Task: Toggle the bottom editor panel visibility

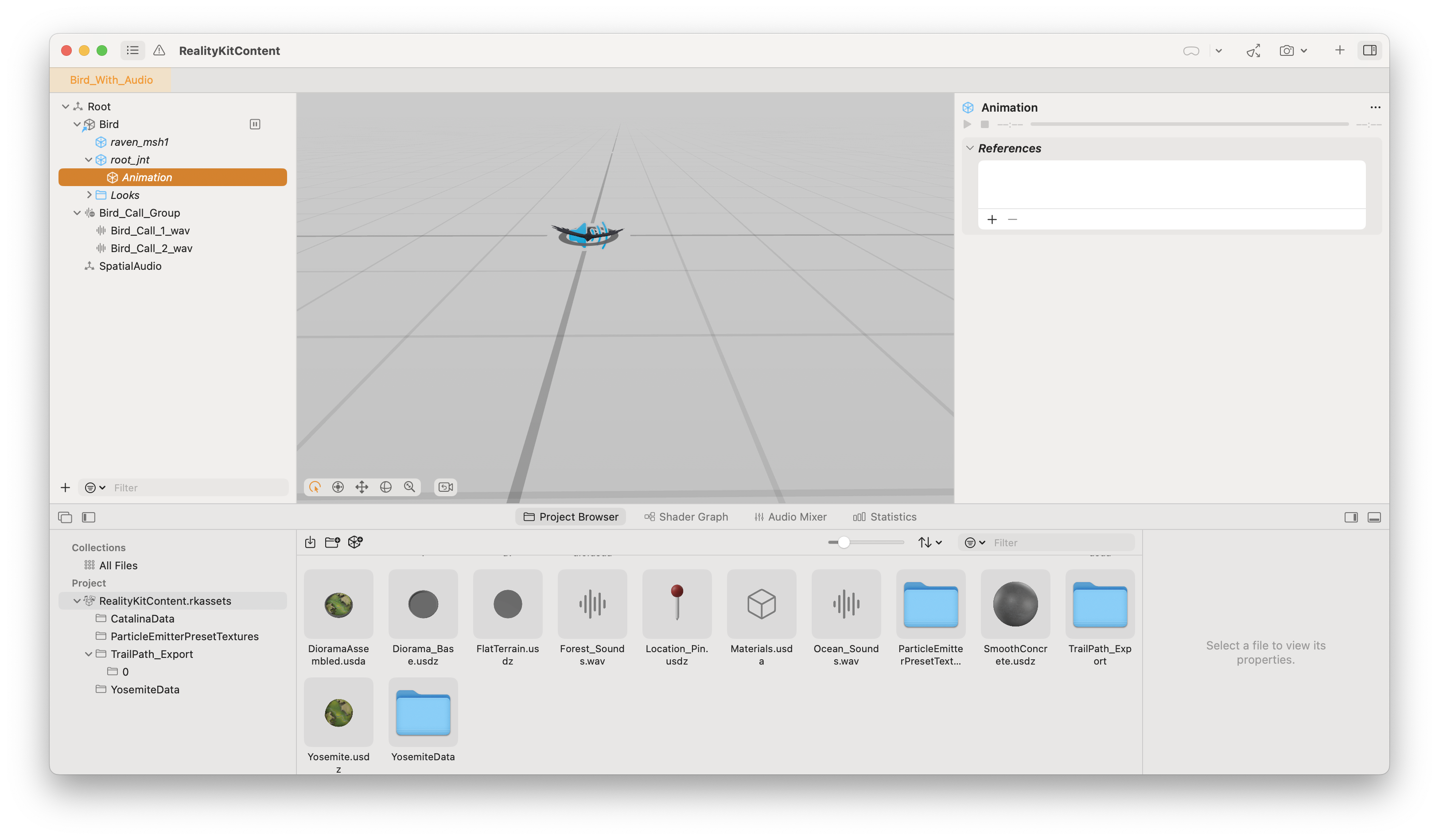Action: [1374, 517]
